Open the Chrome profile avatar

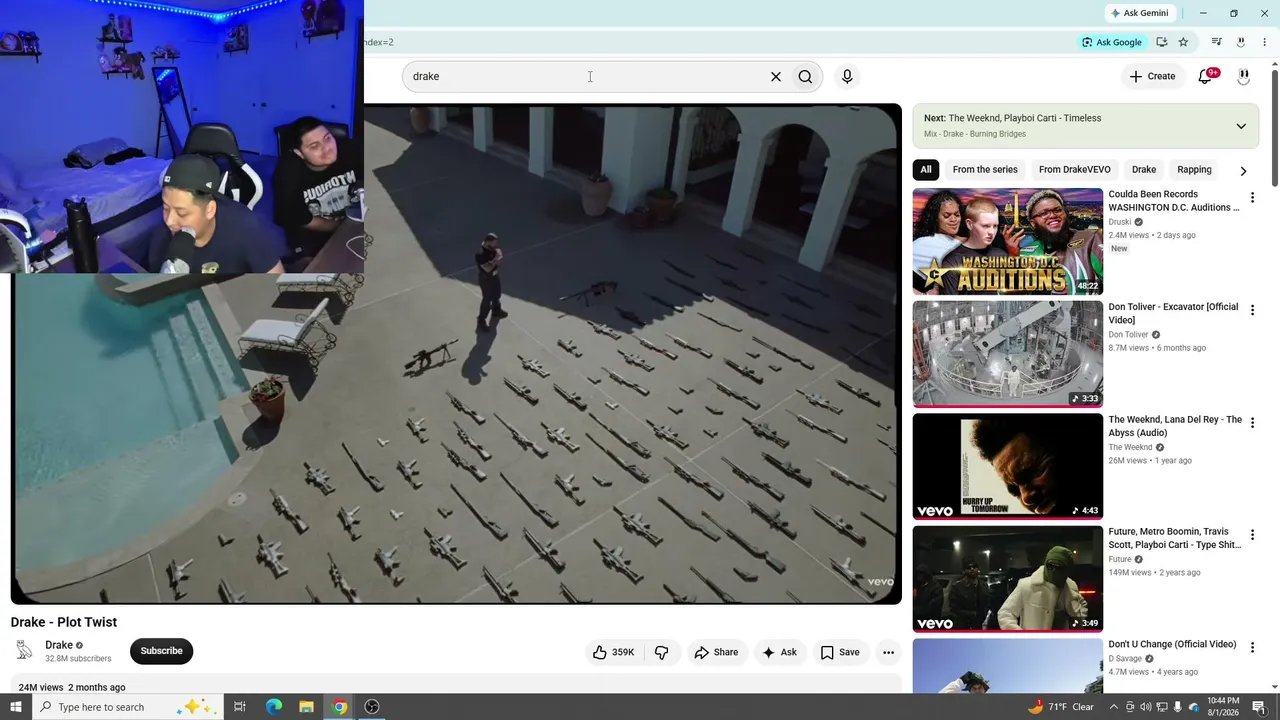point(1241,42)
